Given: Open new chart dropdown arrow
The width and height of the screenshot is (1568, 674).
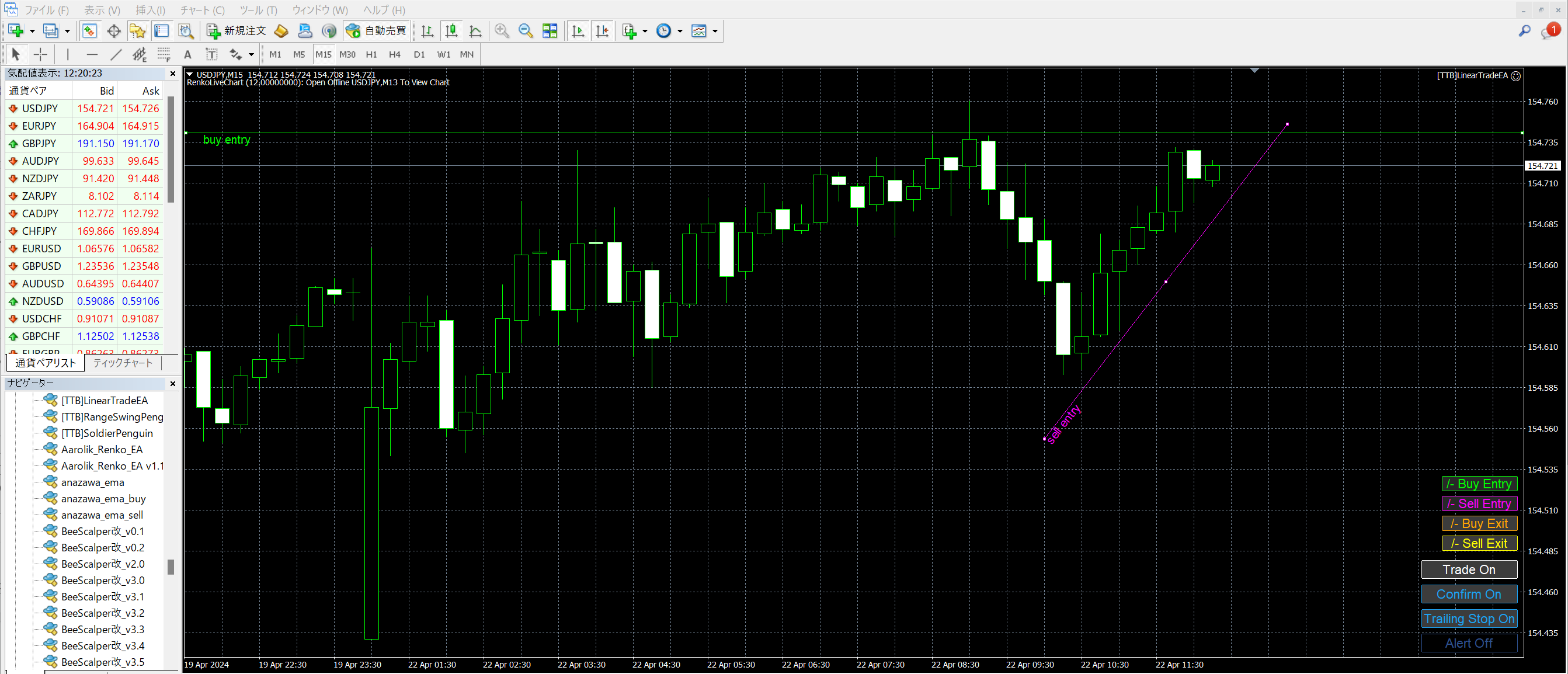Looking at the screenshot, I should (32, 31).
